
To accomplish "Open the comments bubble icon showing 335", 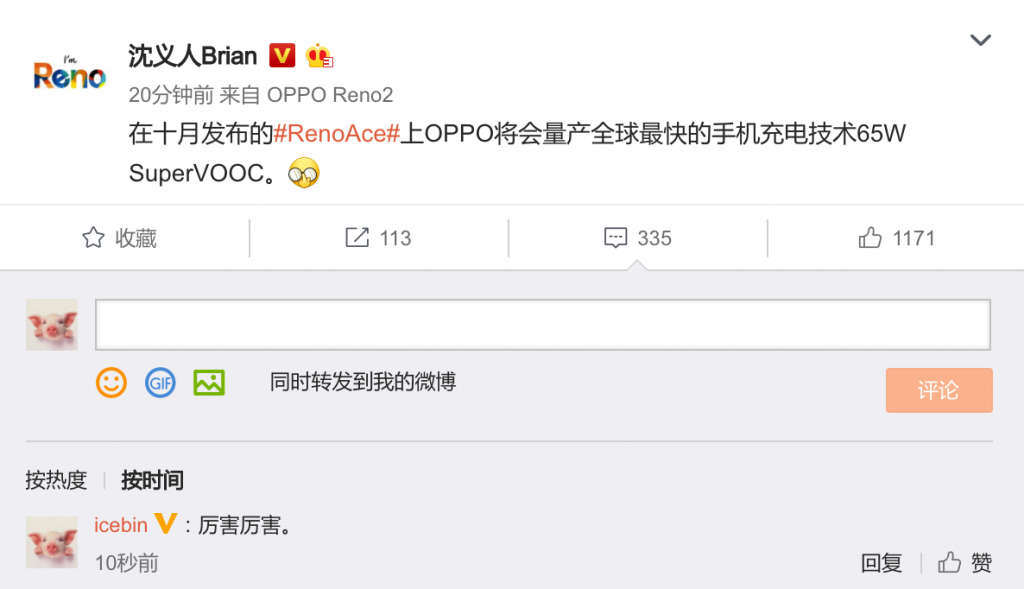I will (637, 238).
